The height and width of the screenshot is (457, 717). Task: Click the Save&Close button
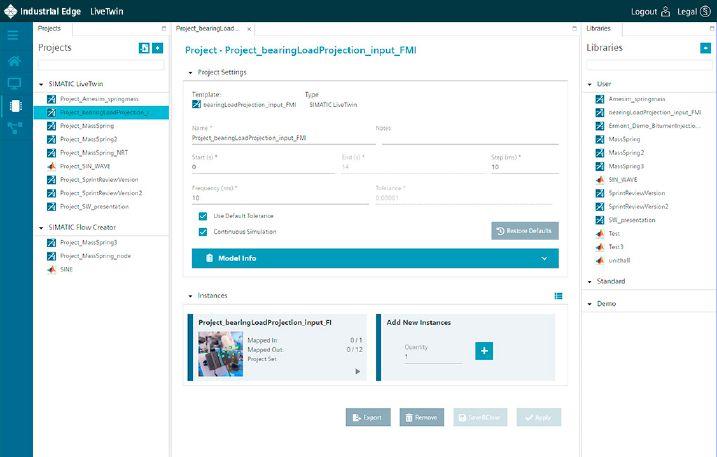[480, 417]
